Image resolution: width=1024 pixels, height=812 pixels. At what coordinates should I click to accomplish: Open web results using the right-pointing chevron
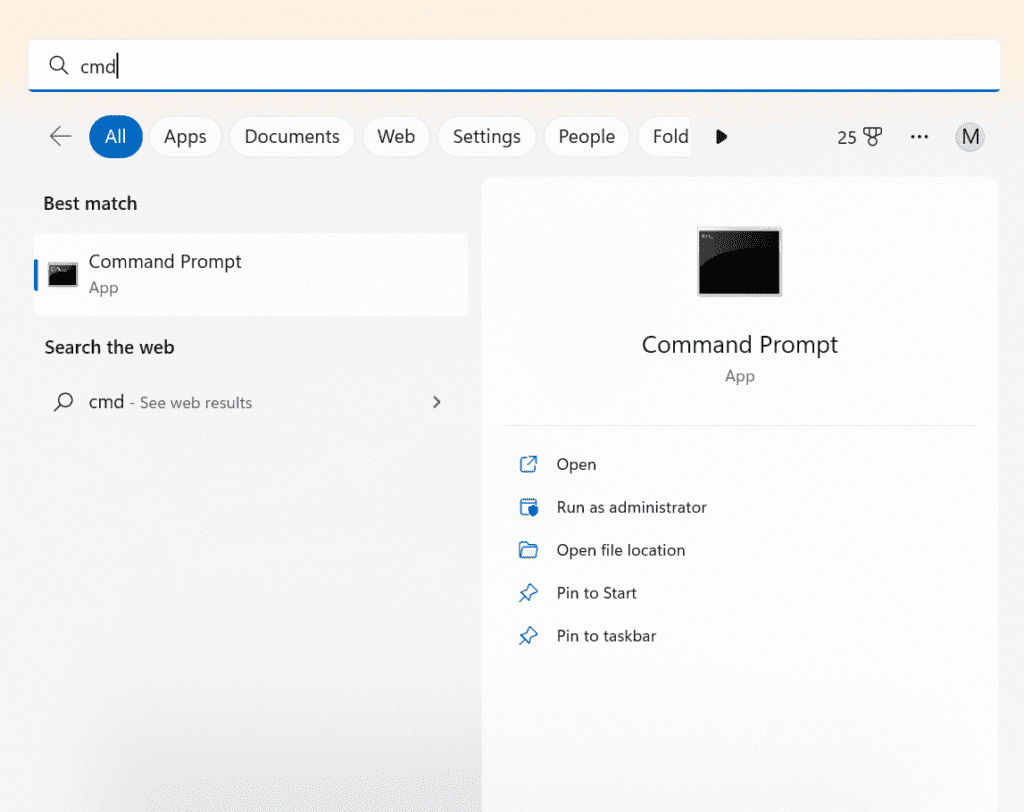coord(437,401)
